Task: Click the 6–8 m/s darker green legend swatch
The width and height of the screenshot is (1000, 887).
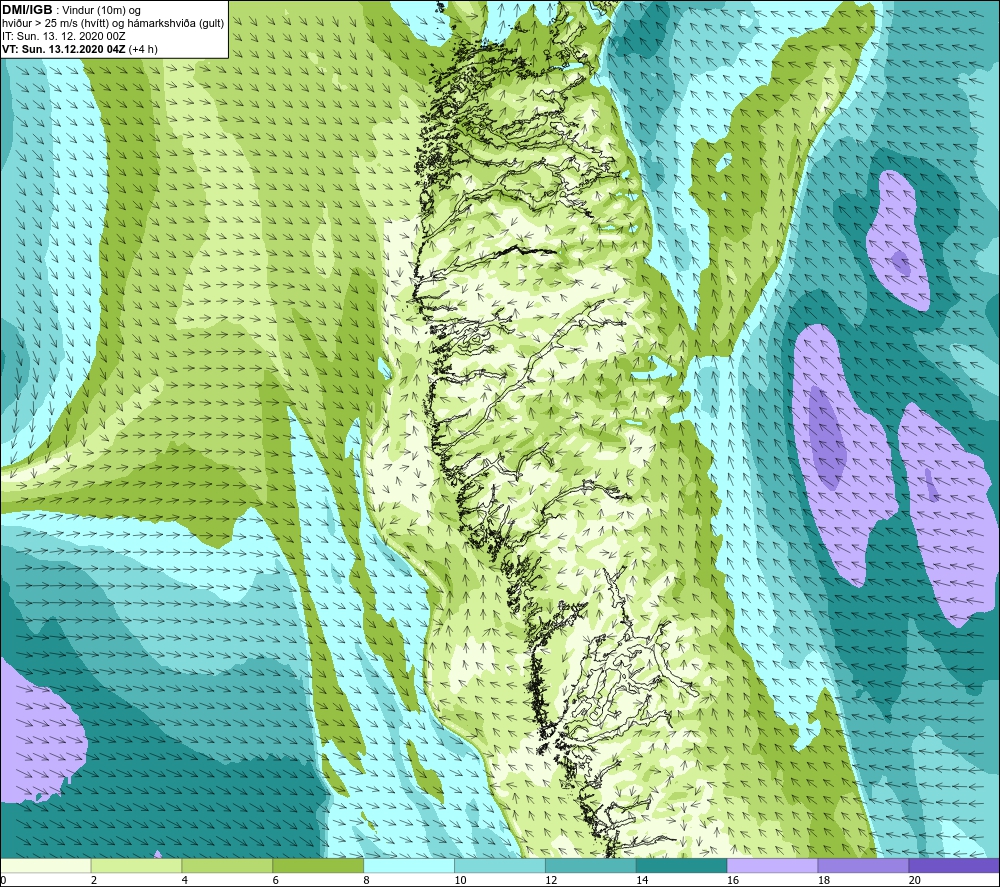Action: [318, 865]
